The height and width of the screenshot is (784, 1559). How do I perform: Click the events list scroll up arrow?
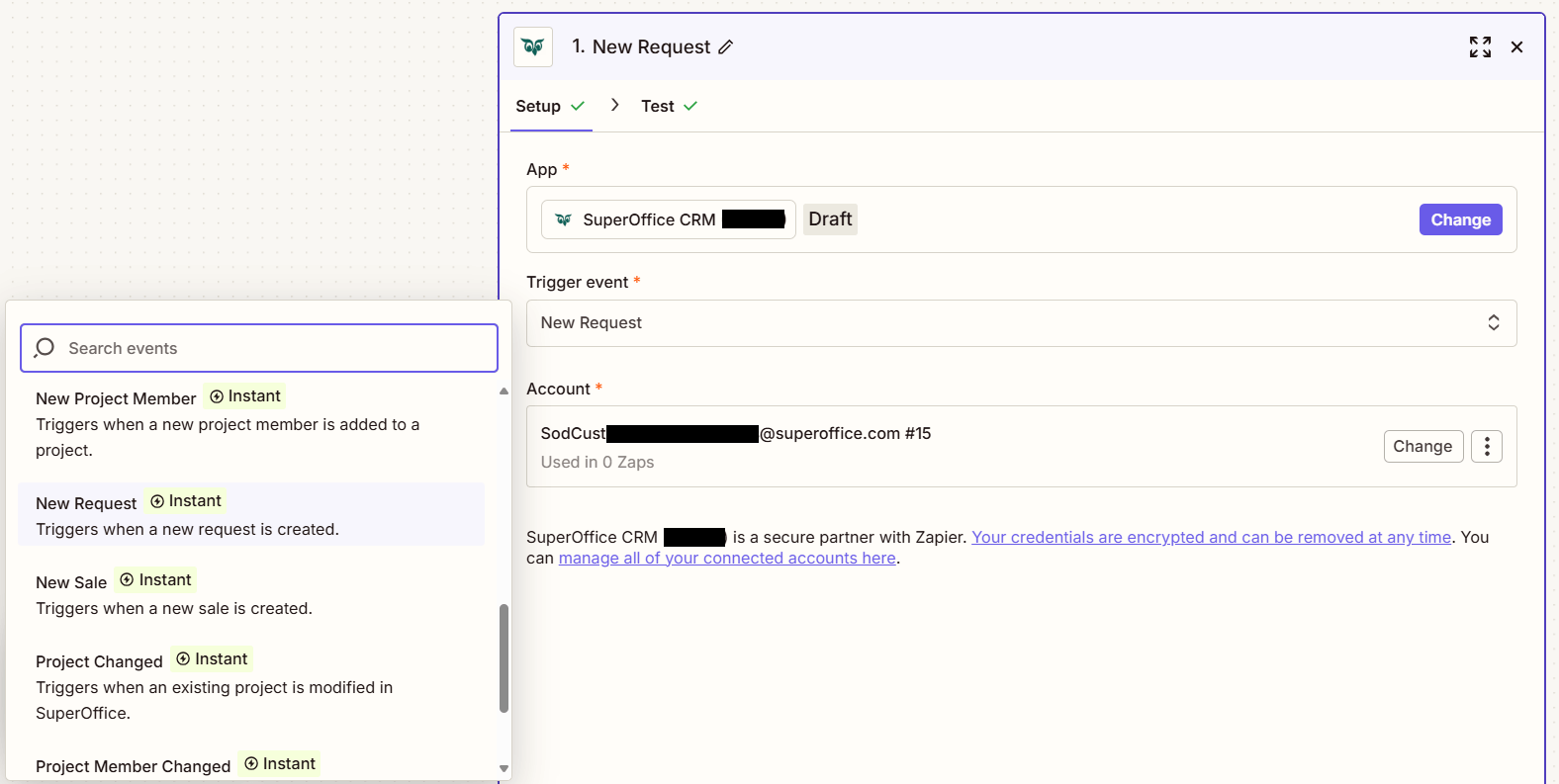[504, 392]
